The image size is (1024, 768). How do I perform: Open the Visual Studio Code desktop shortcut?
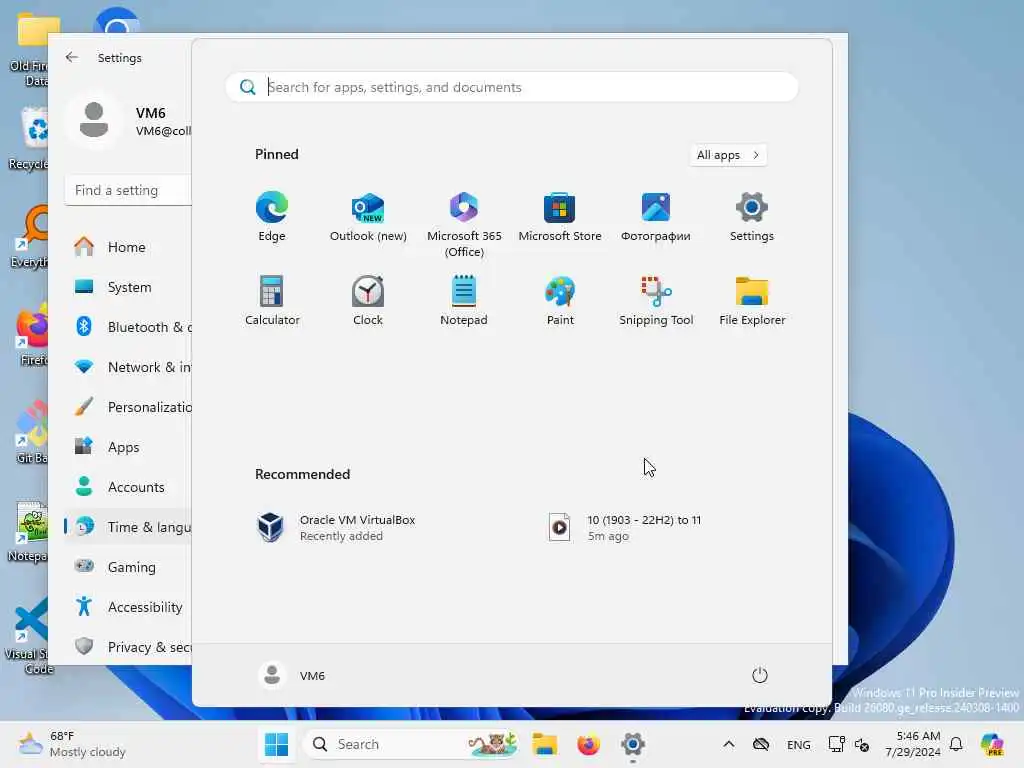[29, 635]
